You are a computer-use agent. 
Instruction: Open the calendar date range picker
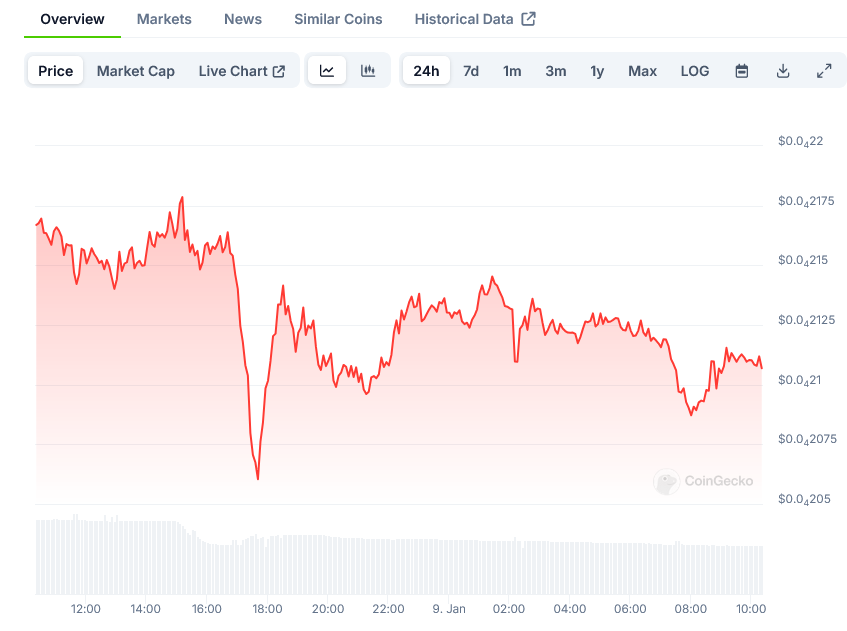[742, 71]
